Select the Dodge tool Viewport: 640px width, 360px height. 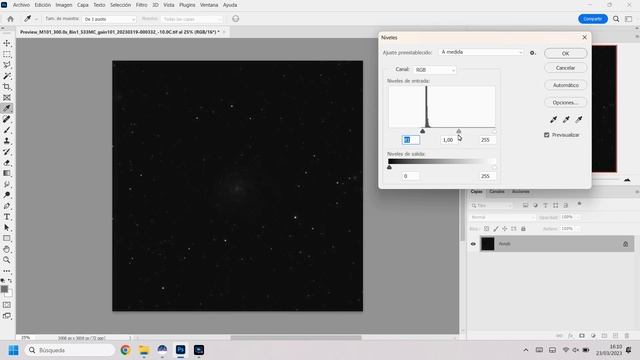(7, 195)
